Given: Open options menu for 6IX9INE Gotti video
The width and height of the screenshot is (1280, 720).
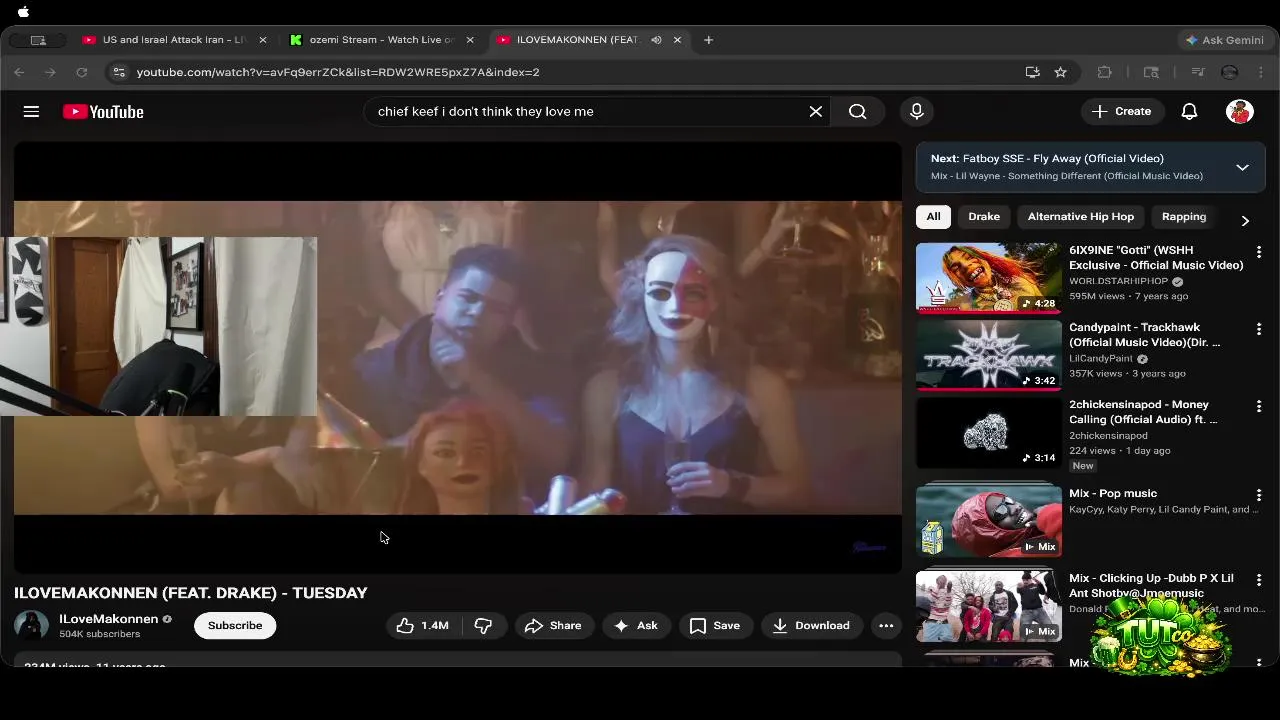Looking at the screenshot, I should [1259, 252].
